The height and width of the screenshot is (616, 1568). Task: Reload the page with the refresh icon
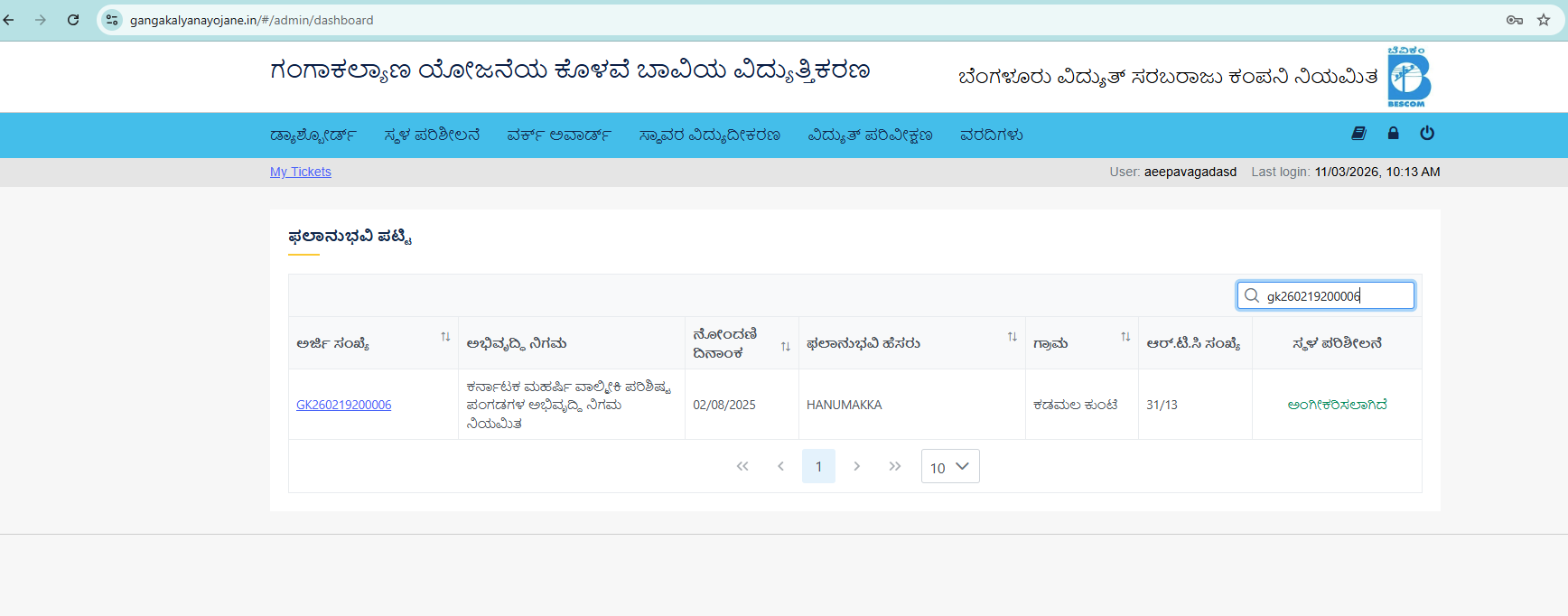point(73,20)
